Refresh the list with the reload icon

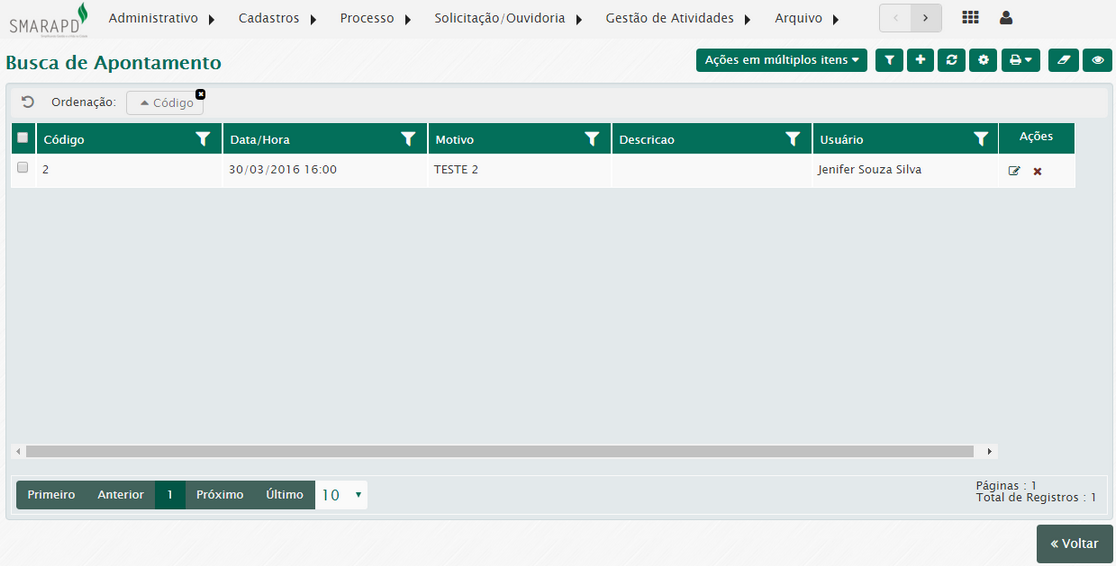pyautogui.click(x=951, y=61)
